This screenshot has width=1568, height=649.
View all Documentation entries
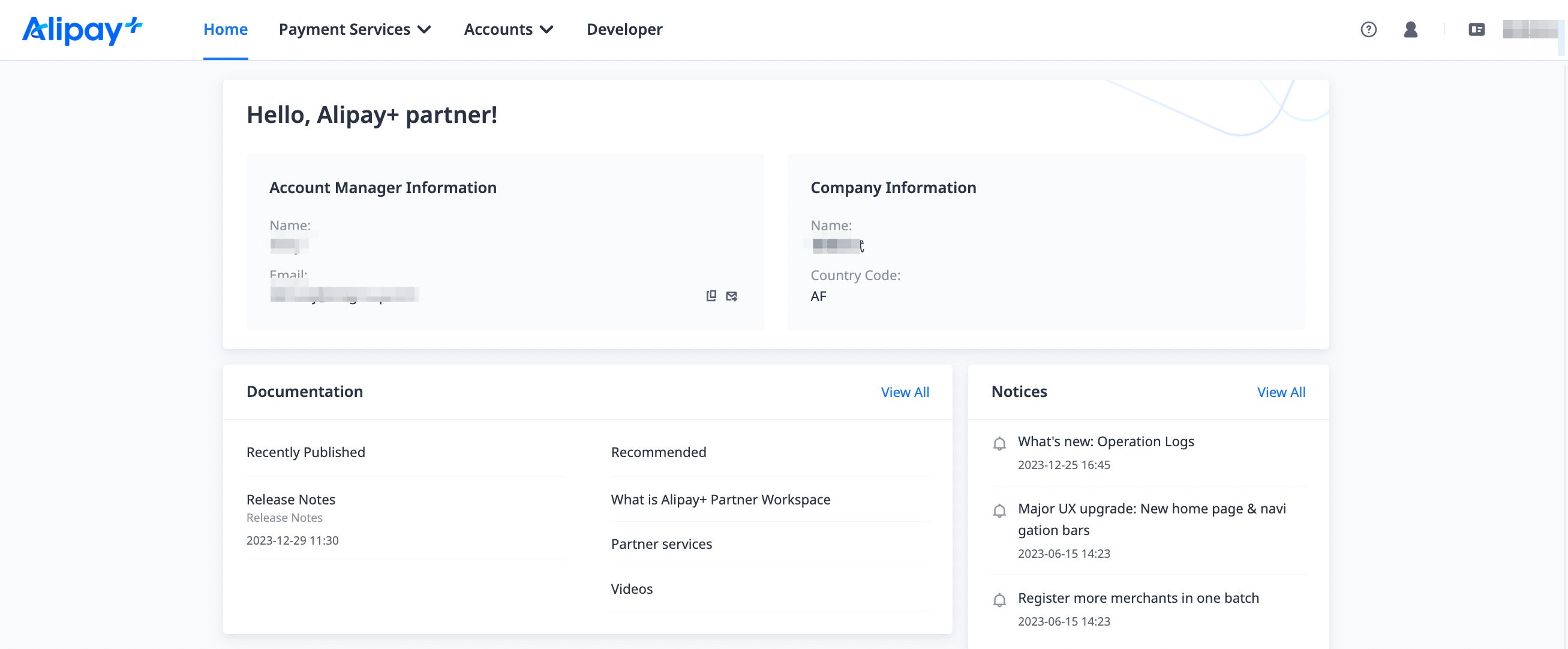[x=905, y=392]
